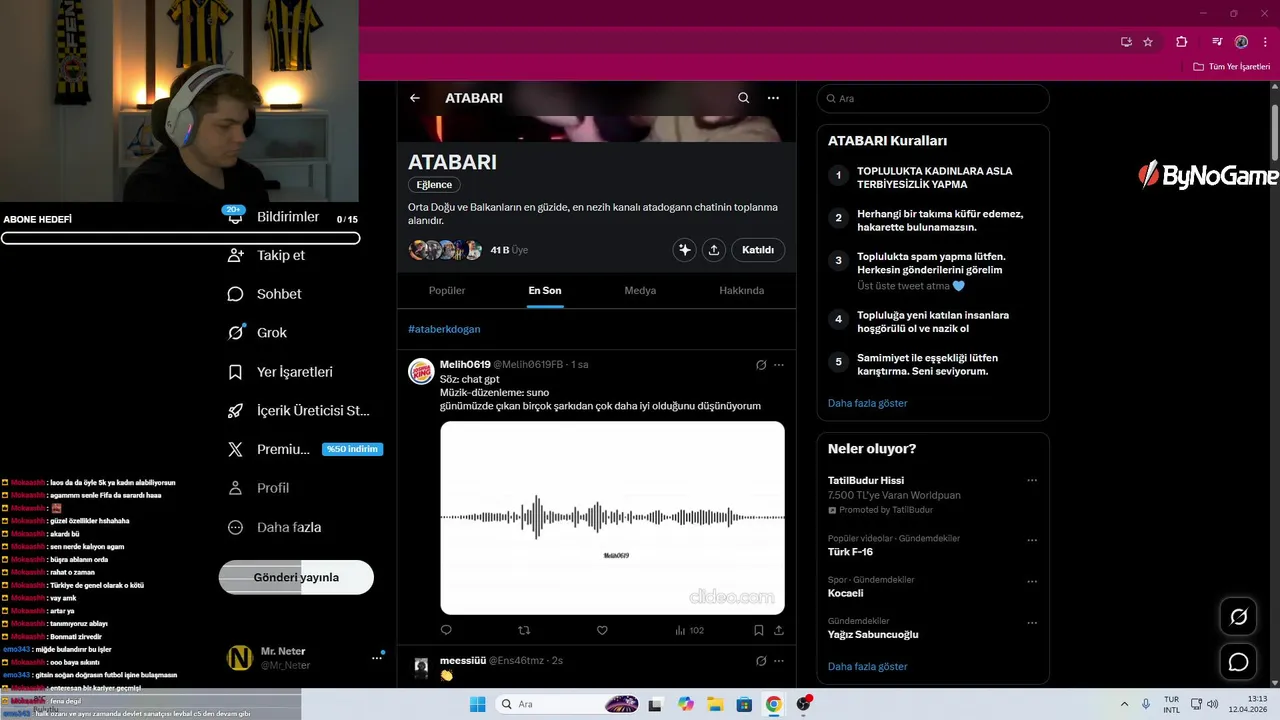This screenshot has width=1280, height=720.
Task: Click the Ara search field on X
Action: (933, 99)
